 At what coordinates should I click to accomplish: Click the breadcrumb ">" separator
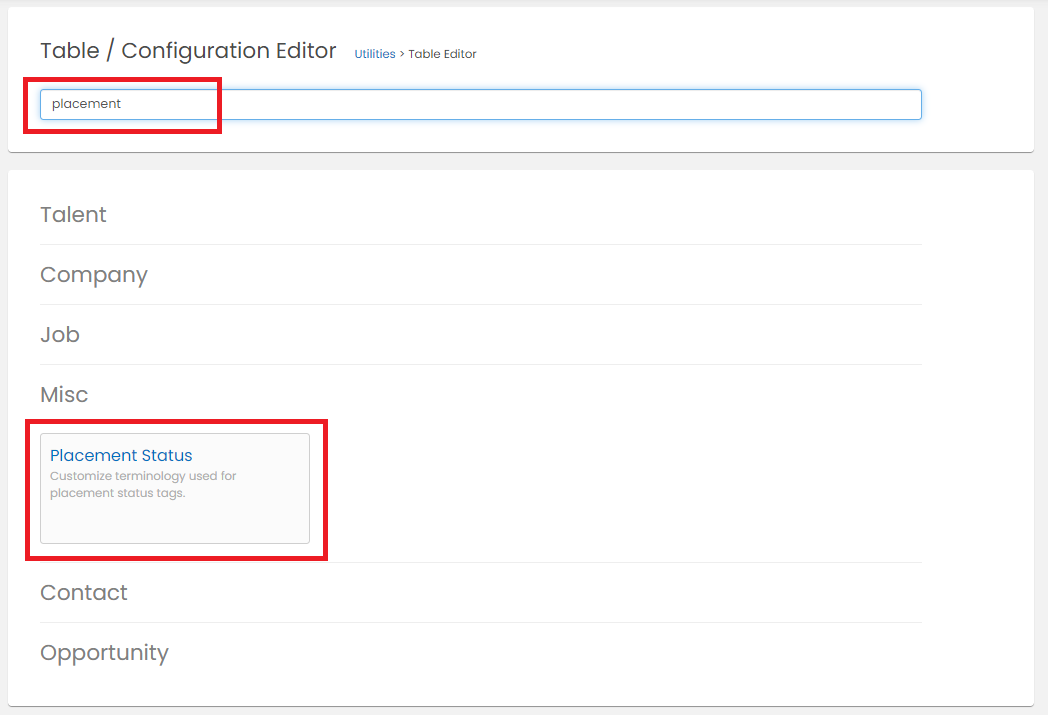point(402,54)
